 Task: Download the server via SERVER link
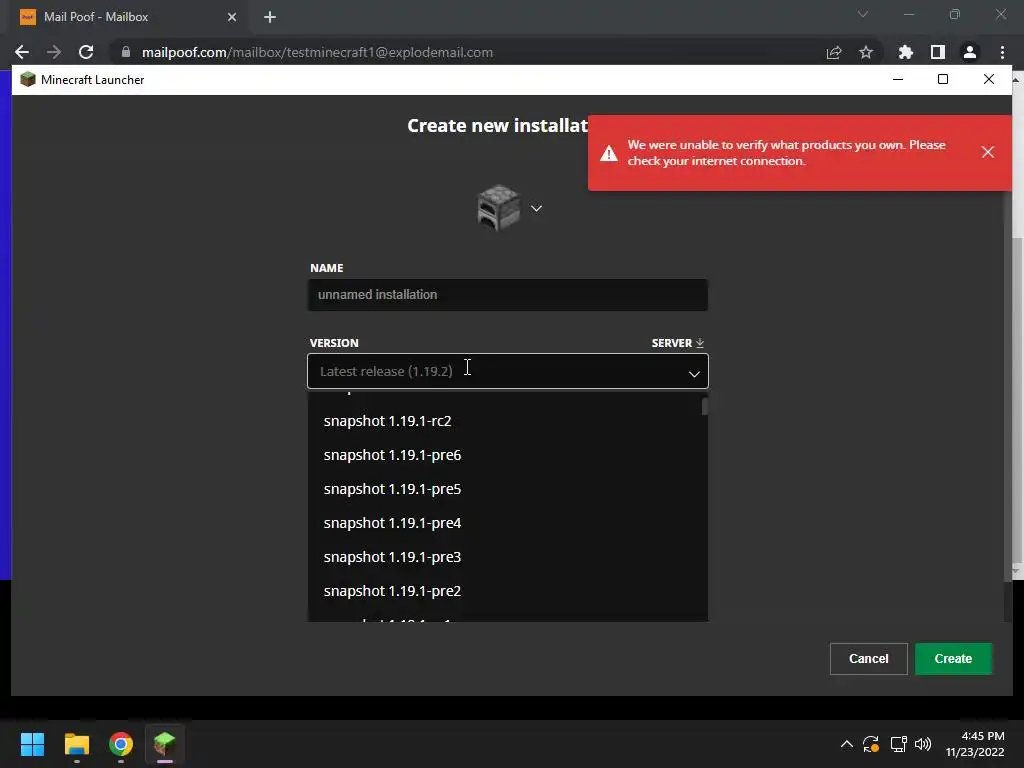point(677,343)
